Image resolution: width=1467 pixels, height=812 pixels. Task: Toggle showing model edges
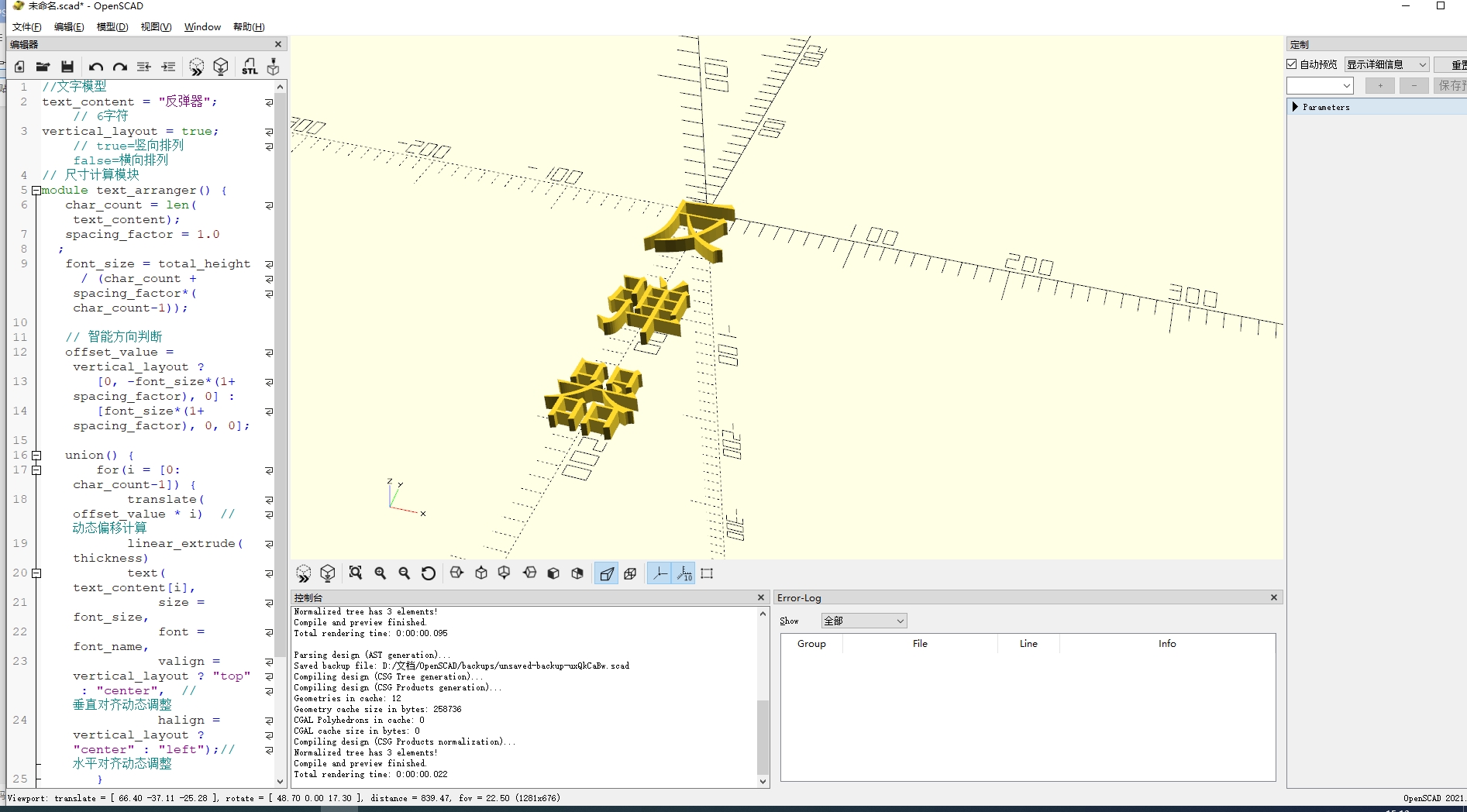(707, 573)
